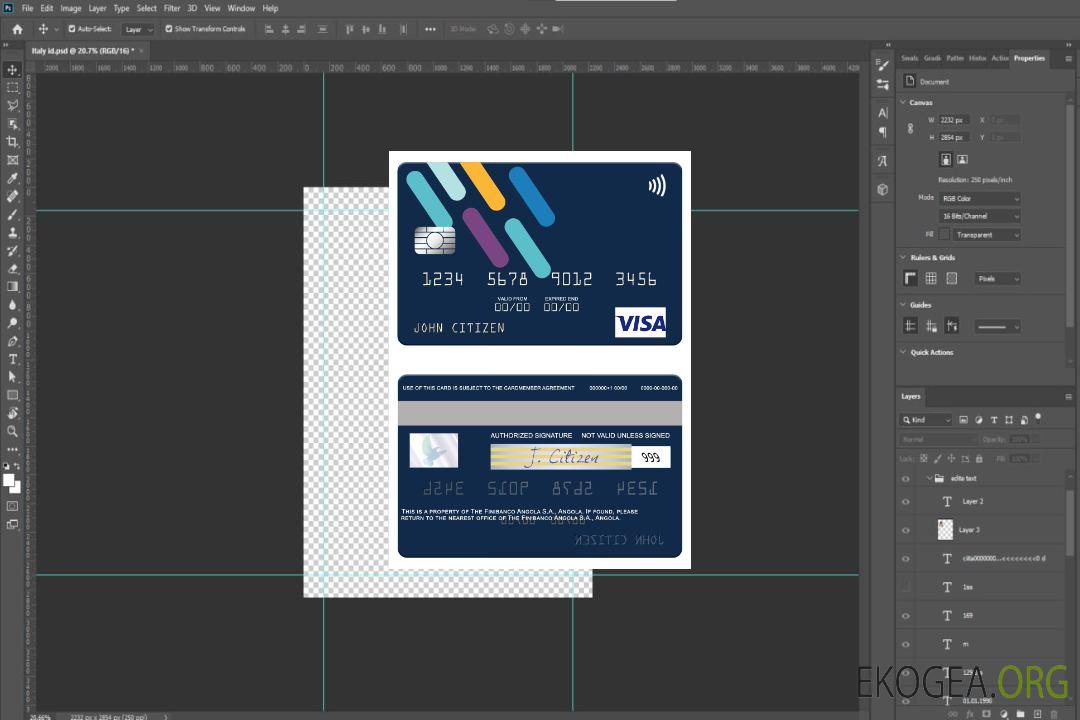This screenshot has width=1080, height=720.
Task: Select the Rectangular Marquee tool
Action: [12, 88]
